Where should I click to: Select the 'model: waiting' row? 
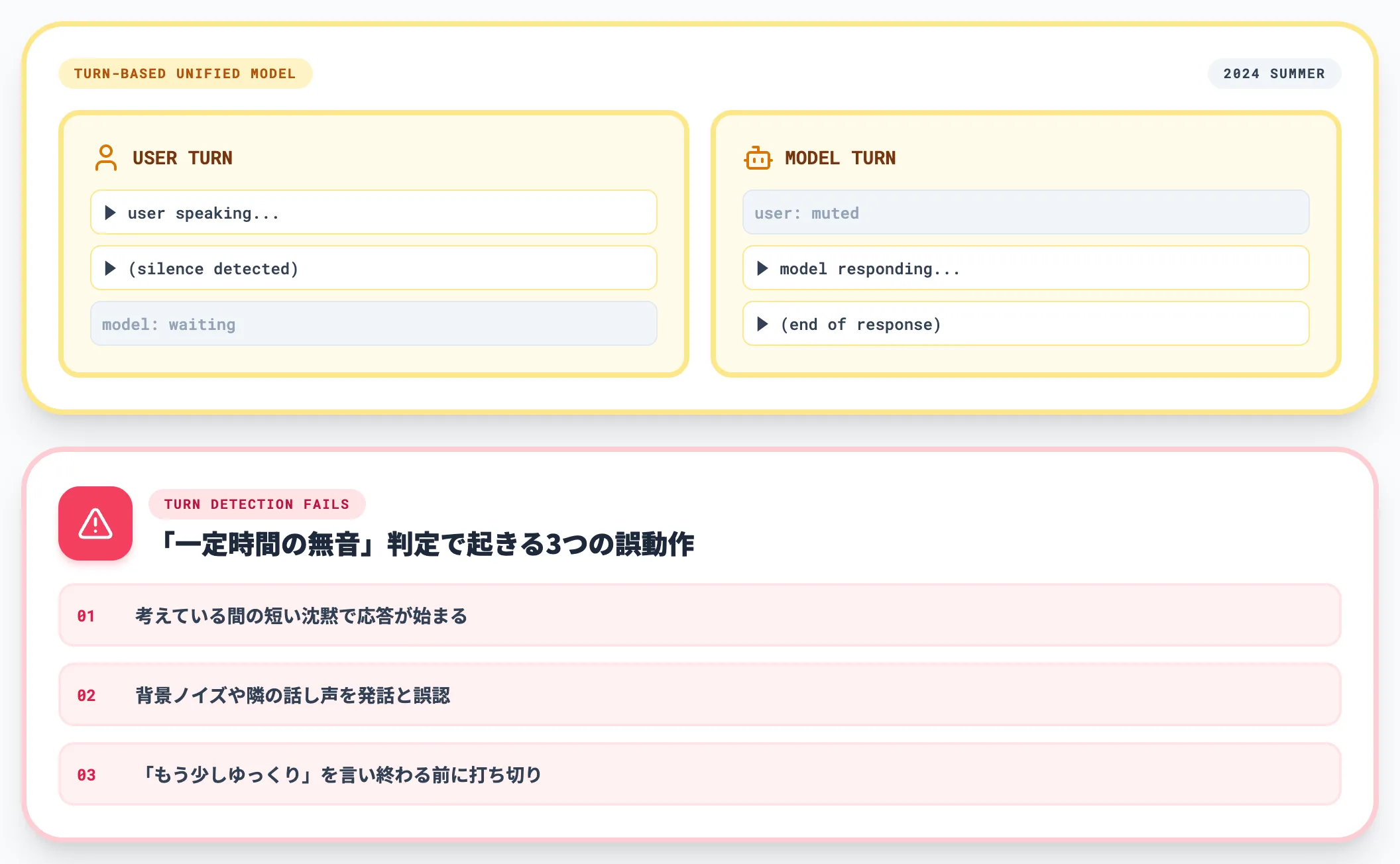point(374,324)
